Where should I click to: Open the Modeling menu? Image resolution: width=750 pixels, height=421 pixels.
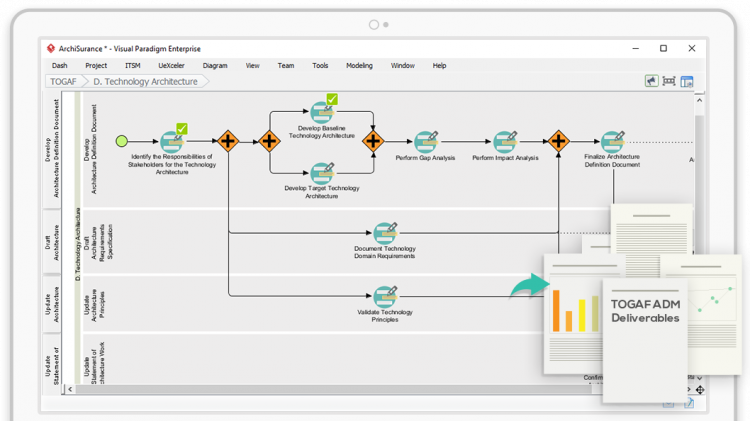[x=359, y=65]
